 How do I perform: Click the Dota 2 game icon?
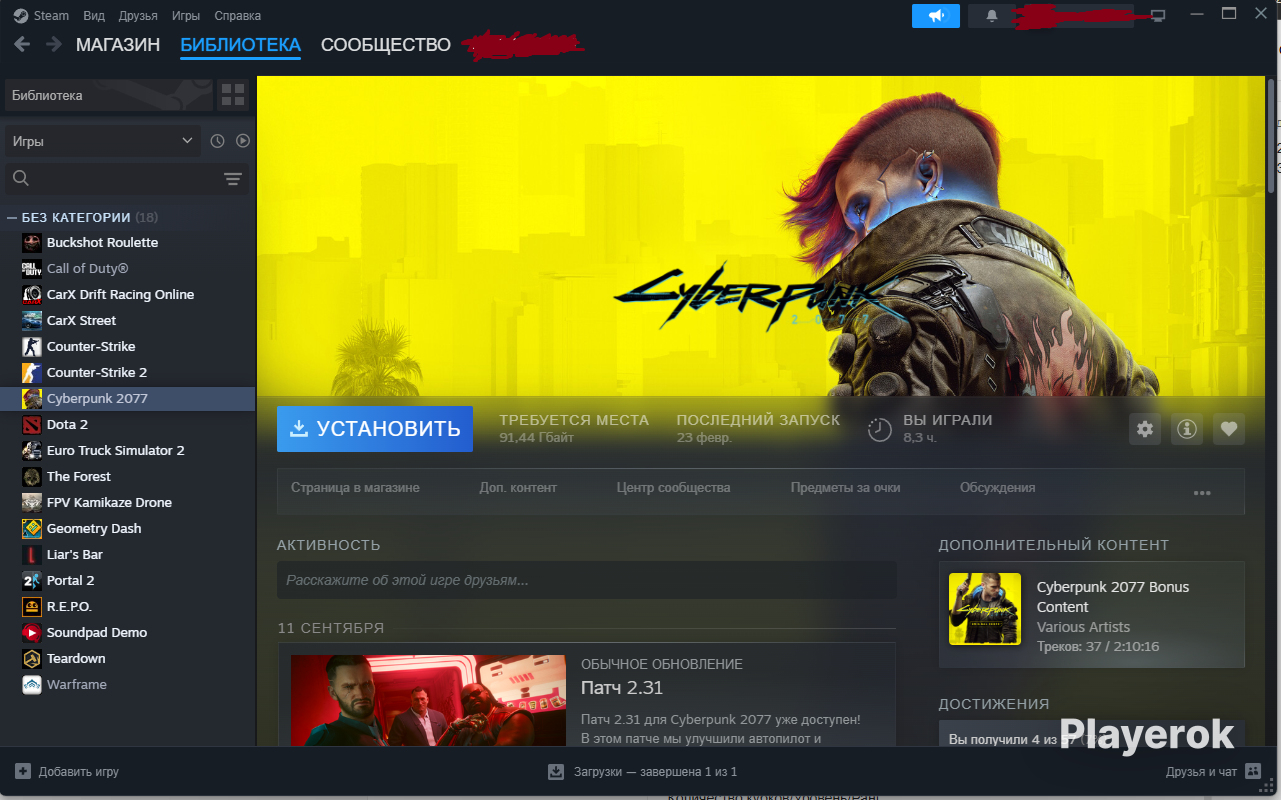(31, 425)
